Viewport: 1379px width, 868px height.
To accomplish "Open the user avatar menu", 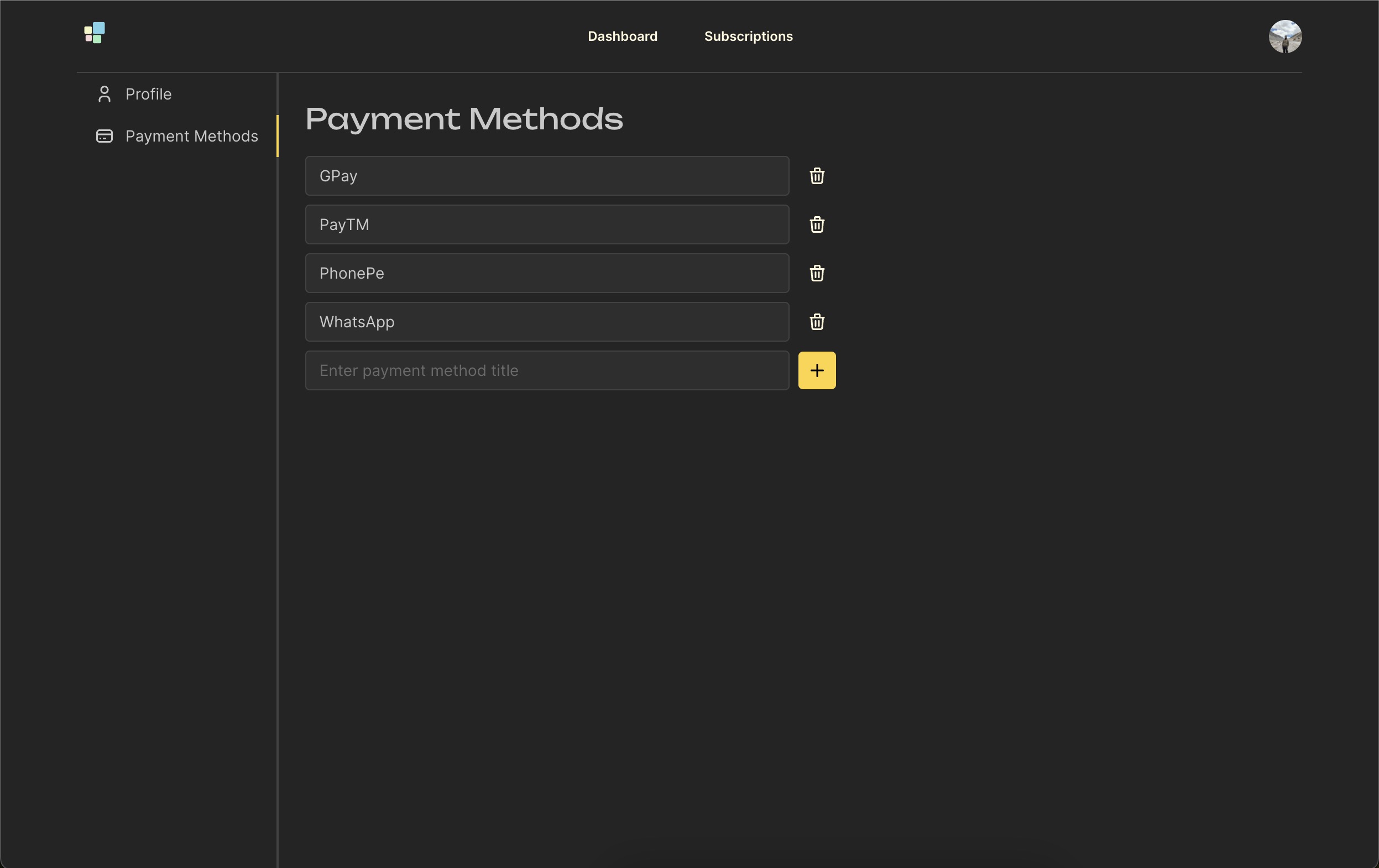I will point(1285,36).
